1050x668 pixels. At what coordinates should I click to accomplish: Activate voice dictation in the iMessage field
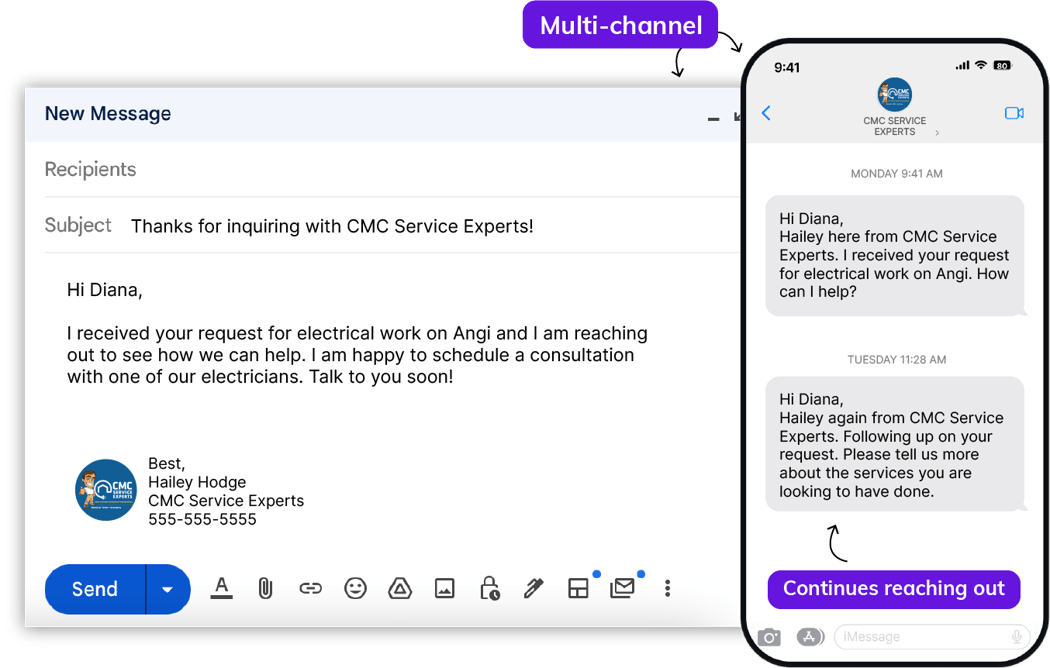[1017, 636]
